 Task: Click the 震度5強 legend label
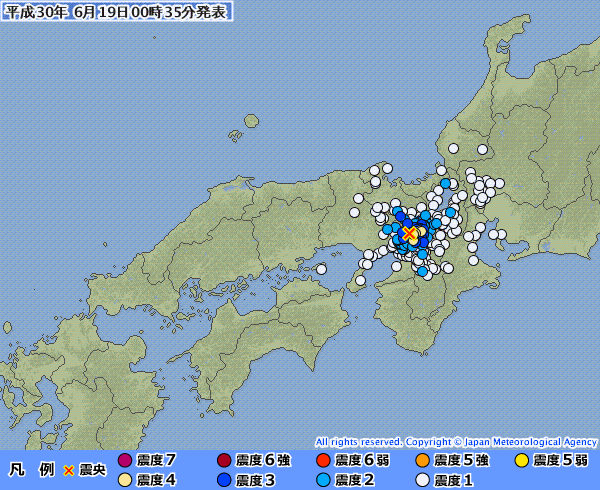click(461, 460)
